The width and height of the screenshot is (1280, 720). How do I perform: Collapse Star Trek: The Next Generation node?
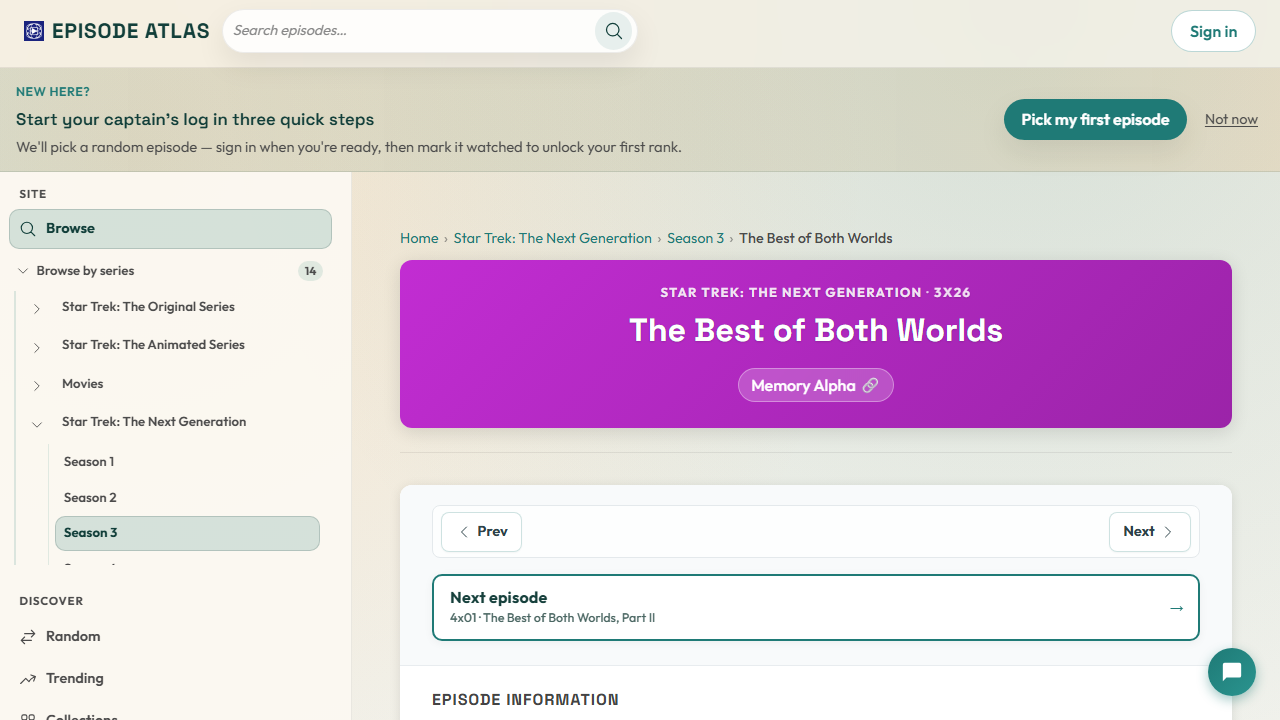click(x=37, y=423)
